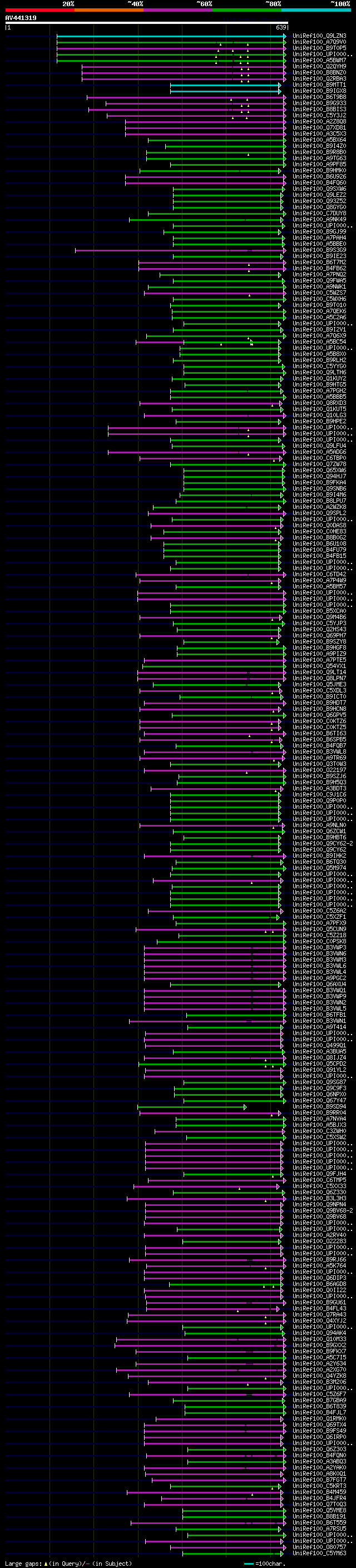
Task: Click the cyan alignment bar for UniRef100_Q9LZN3
Action: (x=171, y=36)
